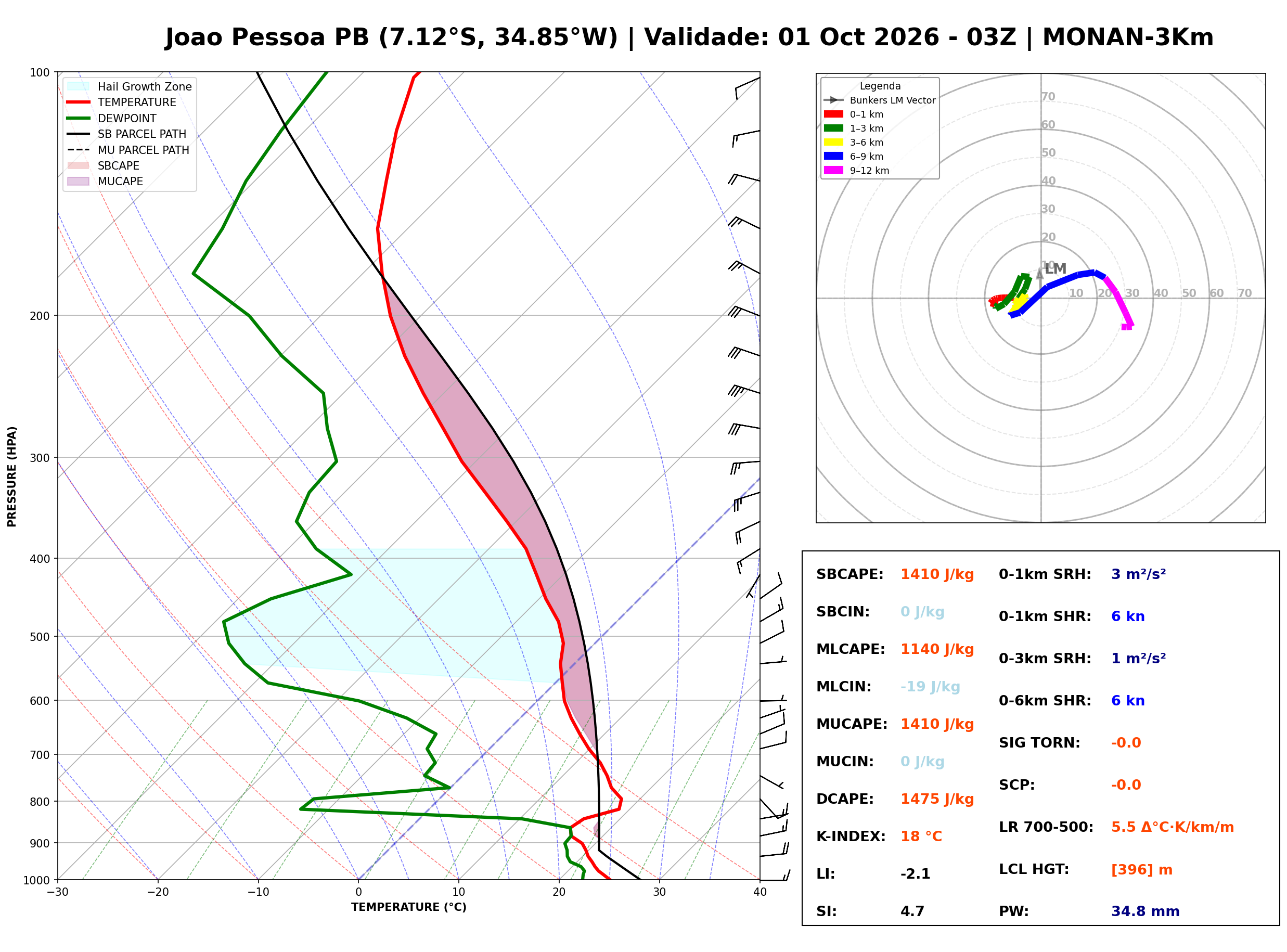Click the K-INDEX value 18 °C
Image resolution: width=1287 pixels, height=952 pixels.
tap(921, 837)
